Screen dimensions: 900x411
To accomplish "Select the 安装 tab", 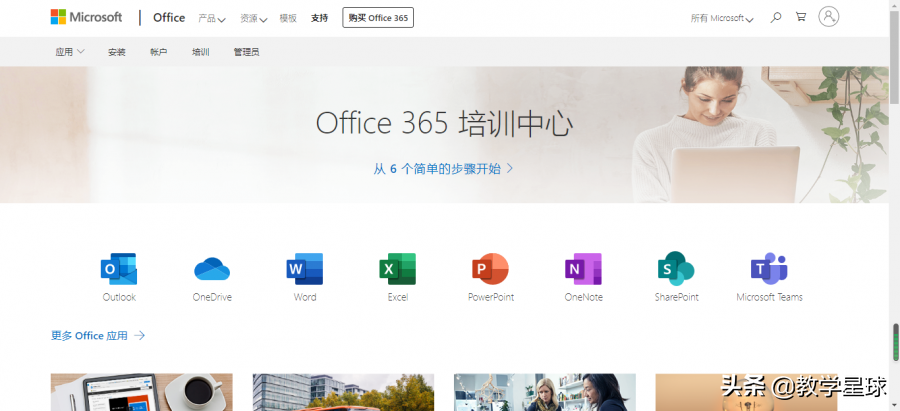I will 117,52.
